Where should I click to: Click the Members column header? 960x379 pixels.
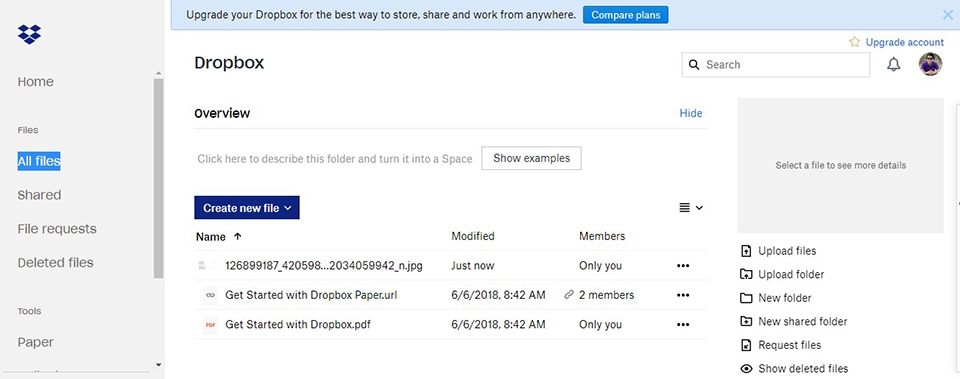point(602,236)
